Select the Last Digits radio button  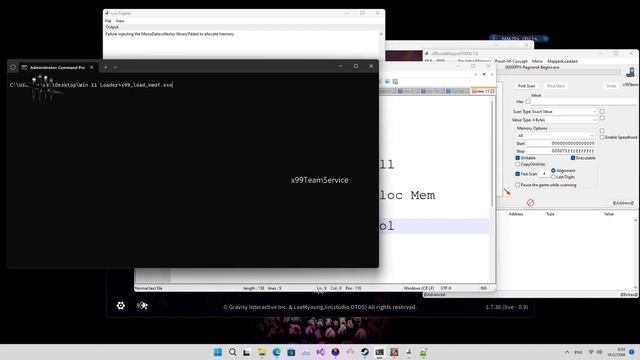point(553,177)
